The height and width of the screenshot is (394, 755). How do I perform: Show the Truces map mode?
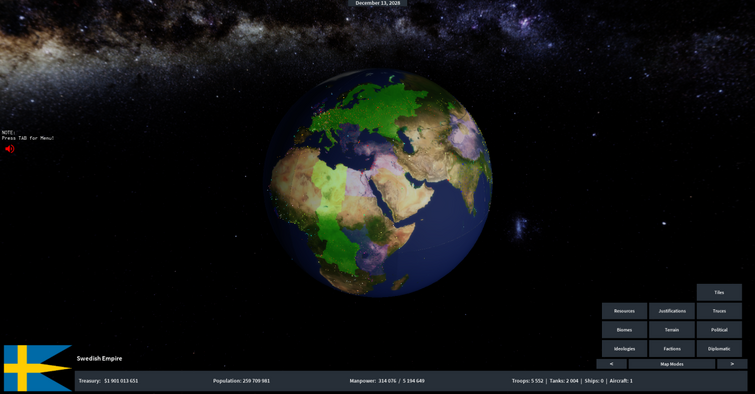coord(719,311)
